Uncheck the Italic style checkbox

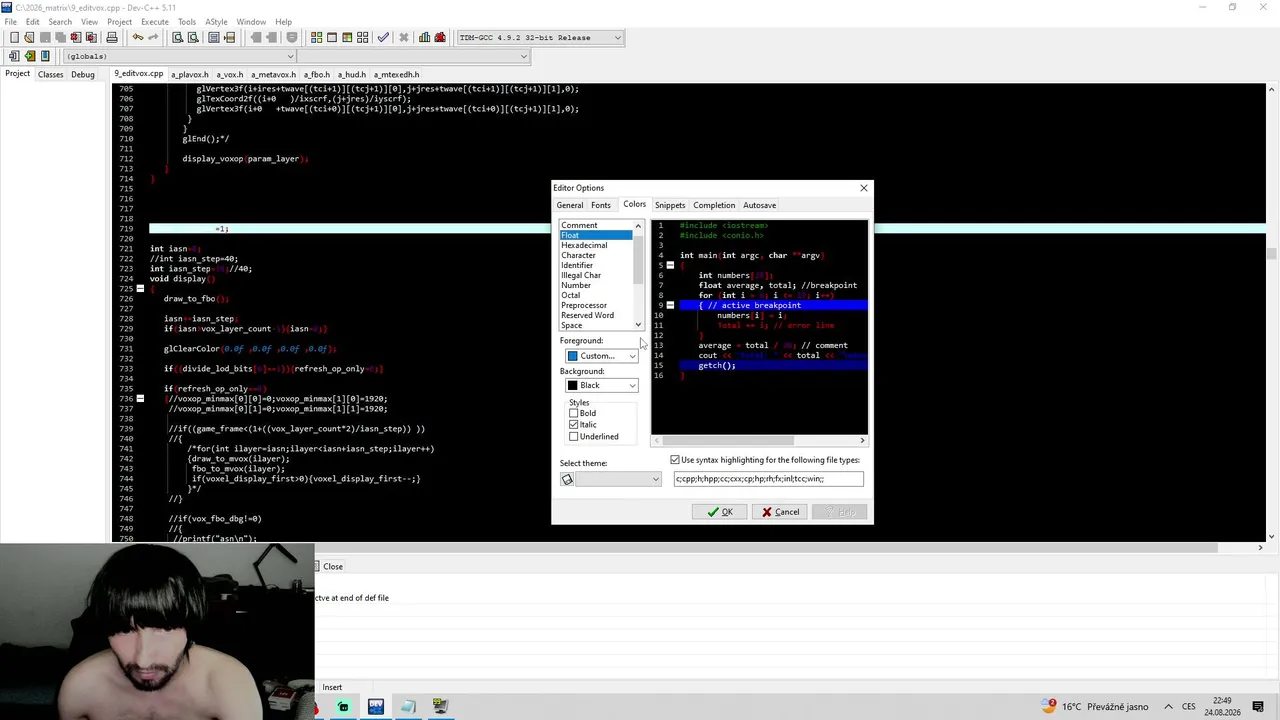point(573,425)
